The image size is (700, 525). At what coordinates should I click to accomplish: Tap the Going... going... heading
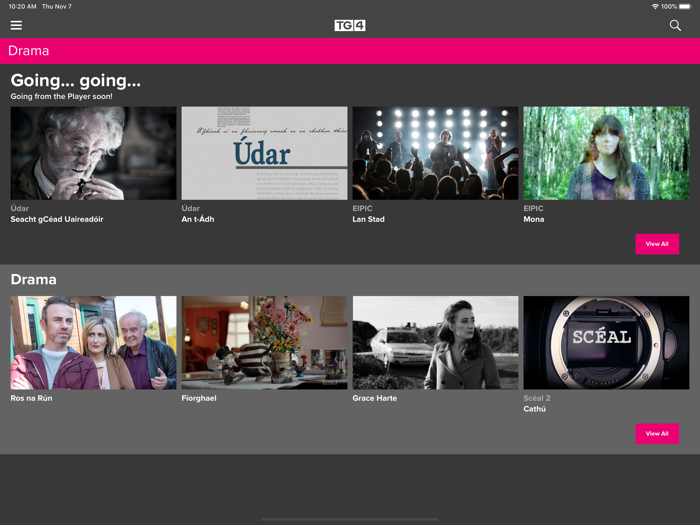[75, 81]
